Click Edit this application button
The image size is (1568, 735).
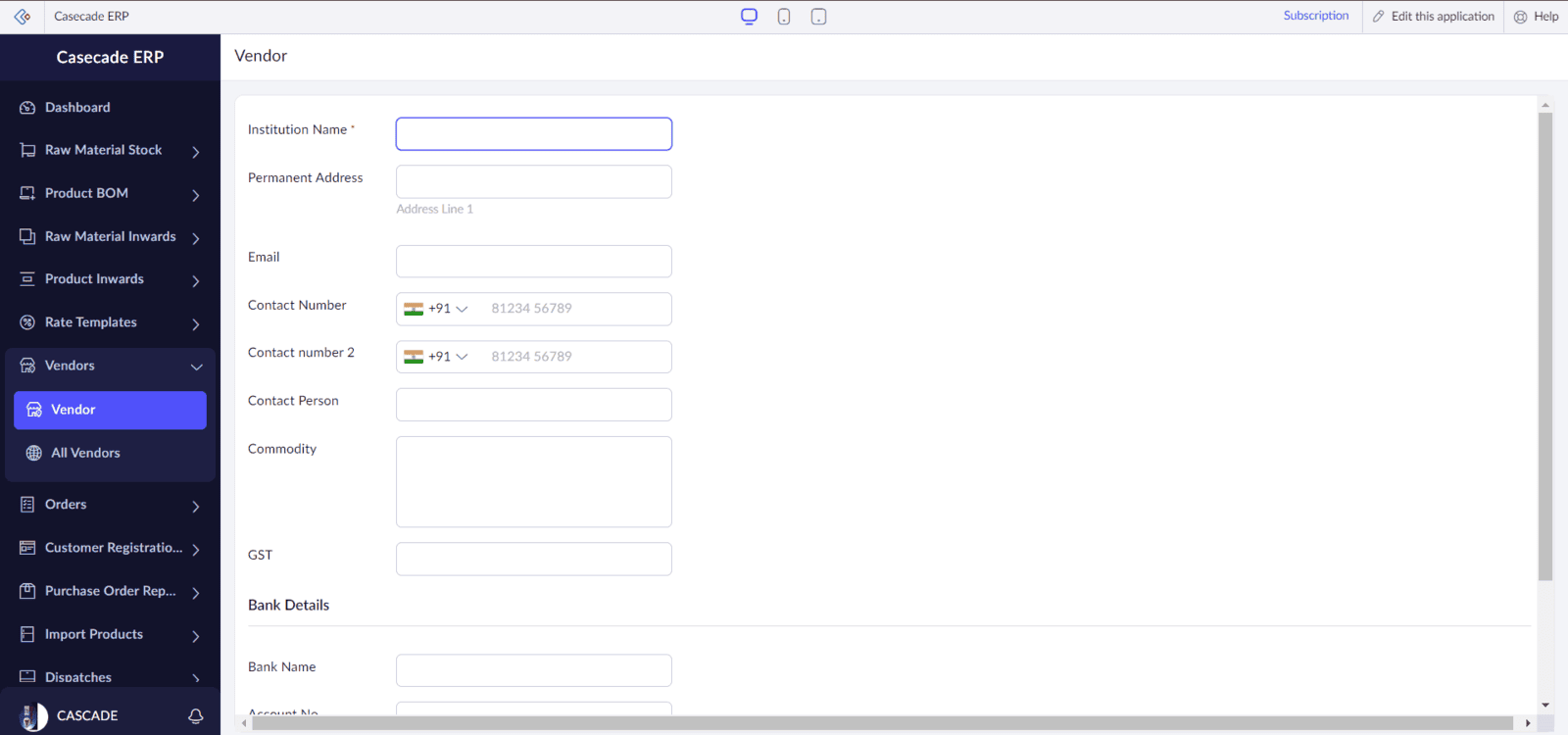[1433, 17]
